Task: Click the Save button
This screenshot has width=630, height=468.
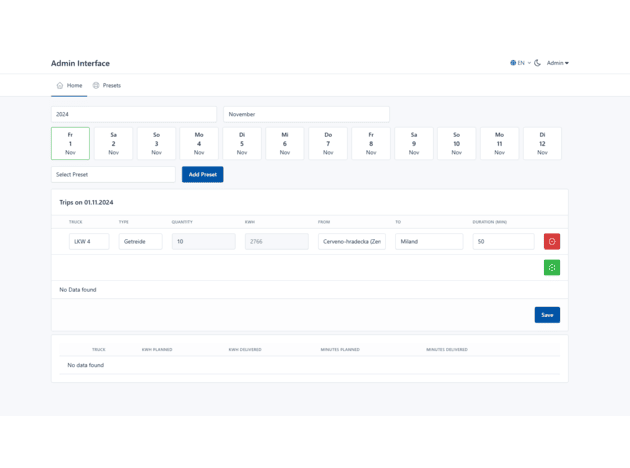Action: tap(547, 315)
